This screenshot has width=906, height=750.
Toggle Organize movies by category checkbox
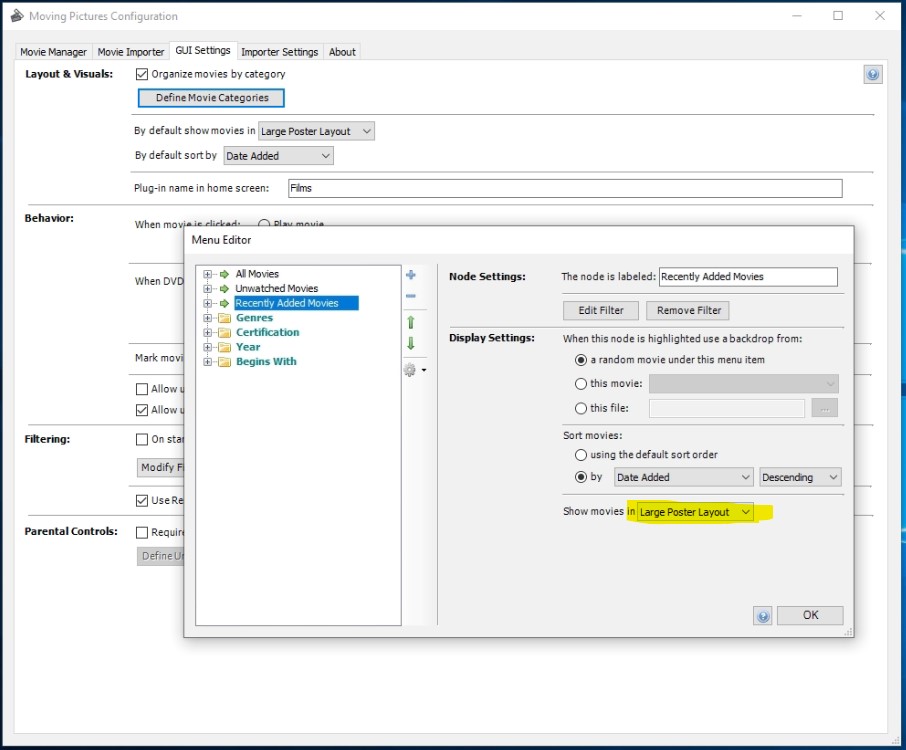tap(142, 74)
